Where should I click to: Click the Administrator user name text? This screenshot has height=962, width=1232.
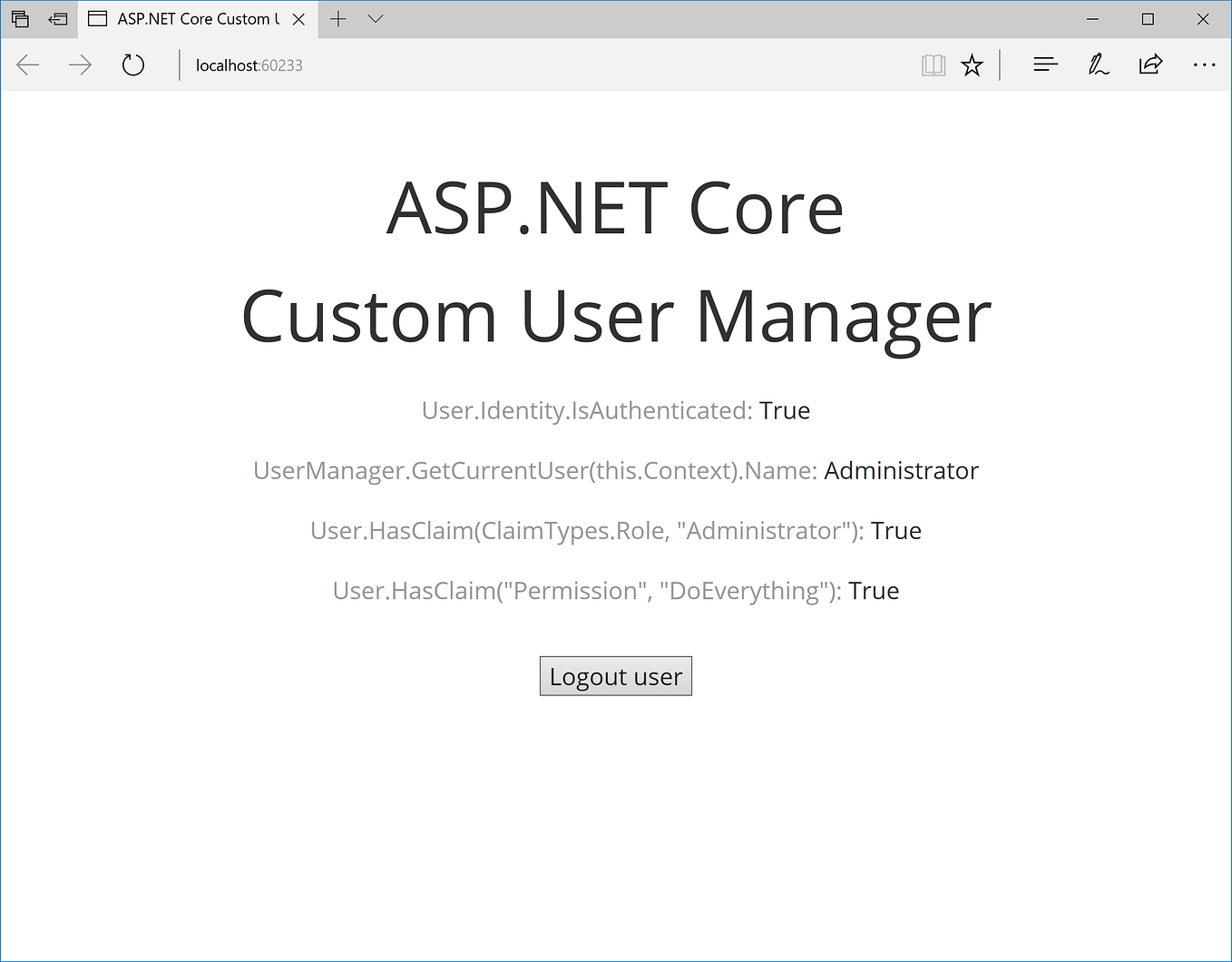(900, 470)
